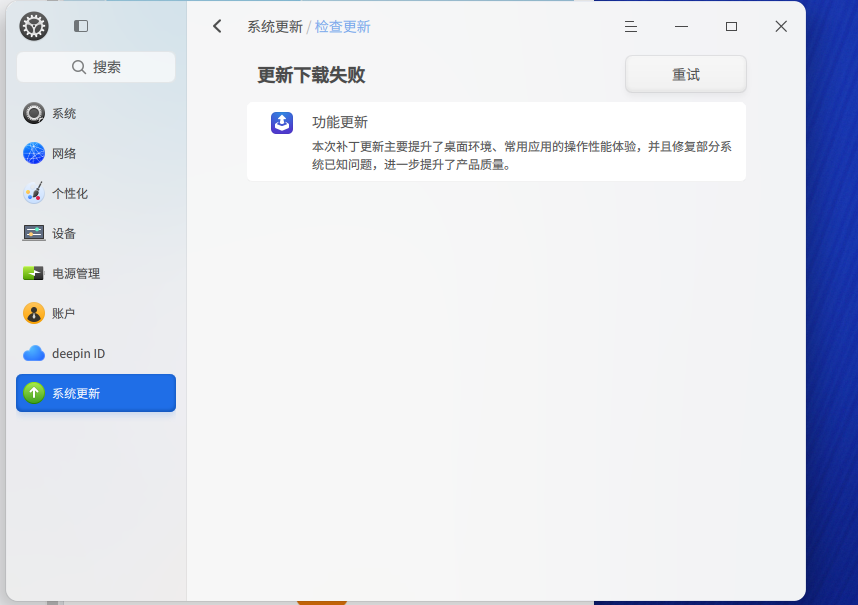Click the 功能更新 upload icon
The height and width of the screenshot is (605, 858).
pyautogui.click(x=282, y=123)
